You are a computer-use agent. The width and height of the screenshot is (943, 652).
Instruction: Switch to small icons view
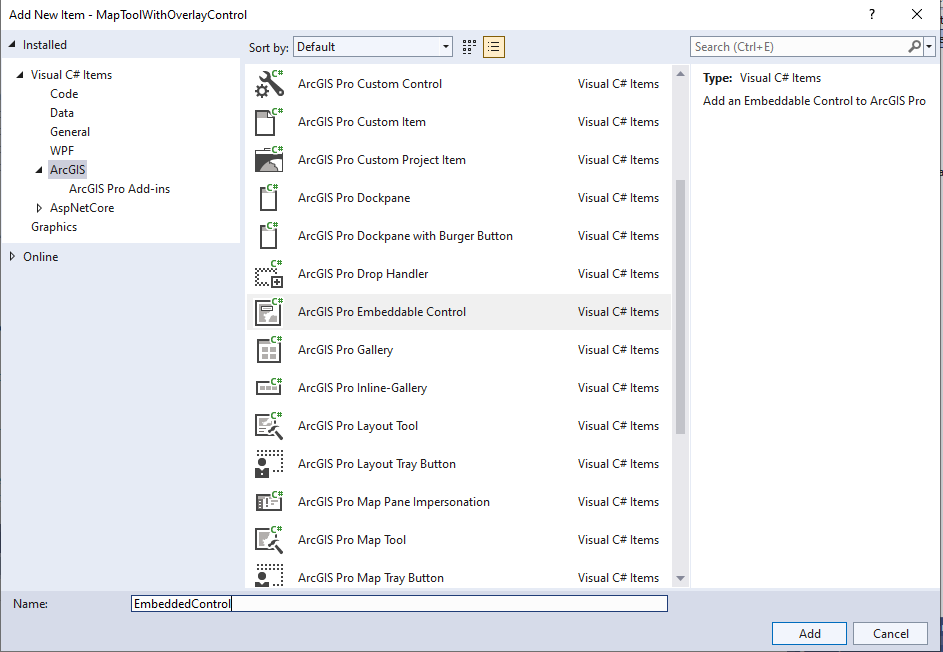pos(469,47)
